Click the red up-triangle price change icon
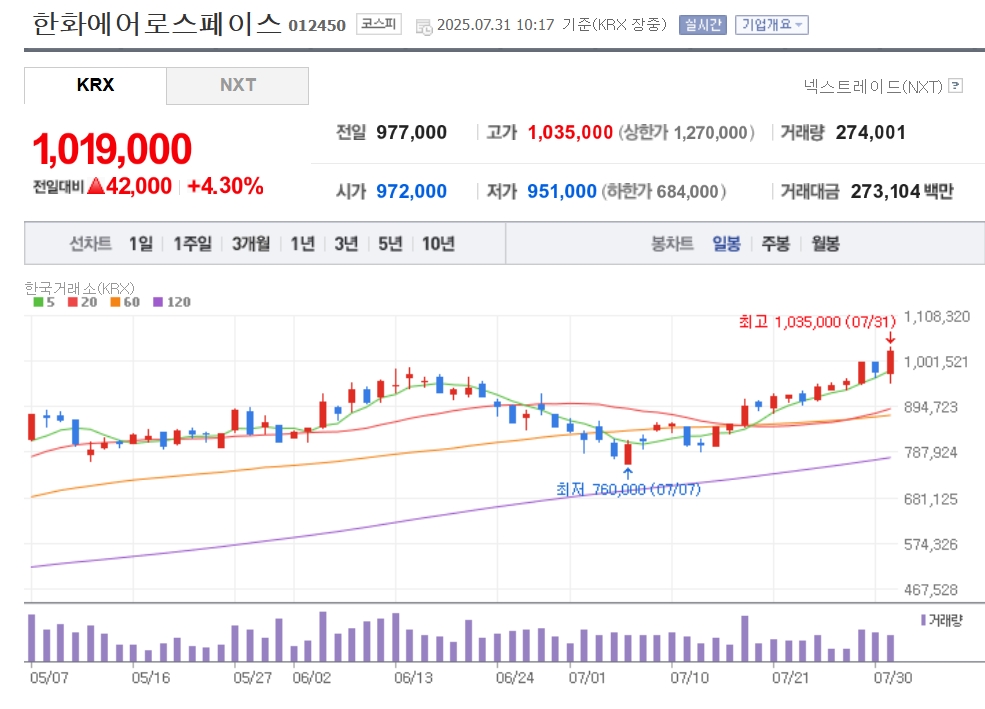985x709 pixels. [95, 185]
